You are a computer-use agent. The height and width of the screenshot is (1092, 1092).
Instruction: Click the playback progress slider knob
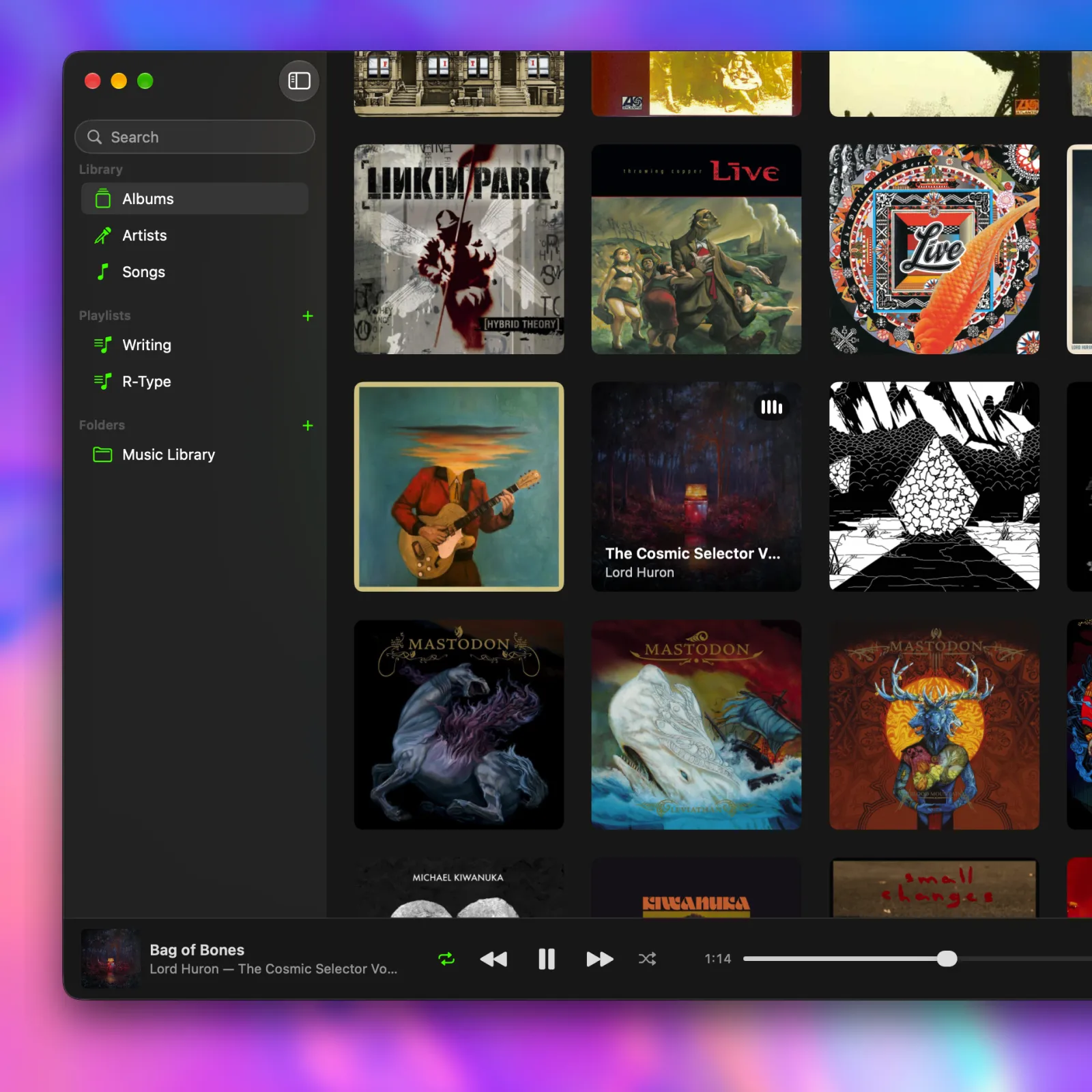click(x=947, y=958)
